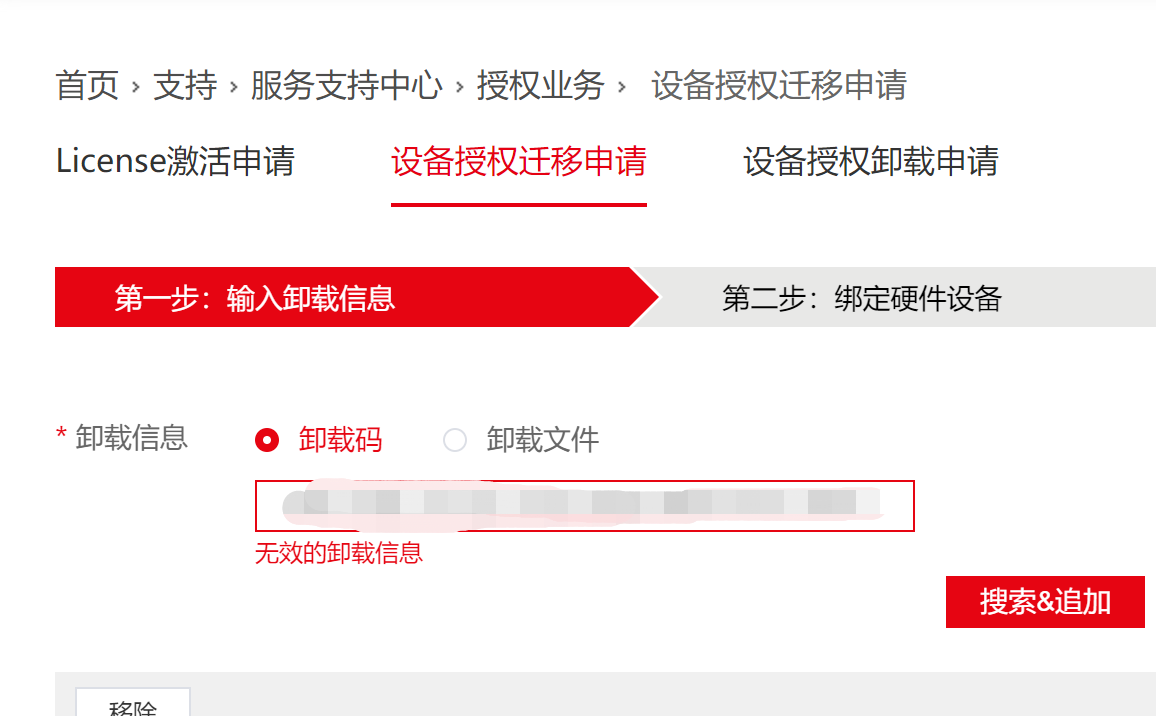Switch to the License激活申请 tab
This screenshot has height=716, width=1156.
click(175, 161)
